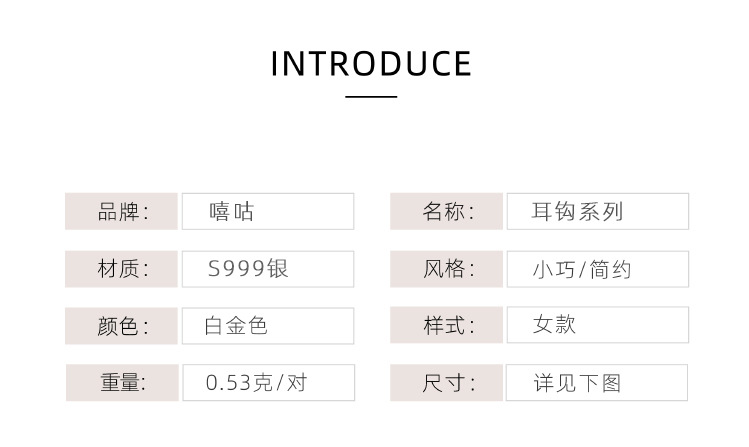Select the 名称 label cell
749x447 pixels.
pos(446,212)
